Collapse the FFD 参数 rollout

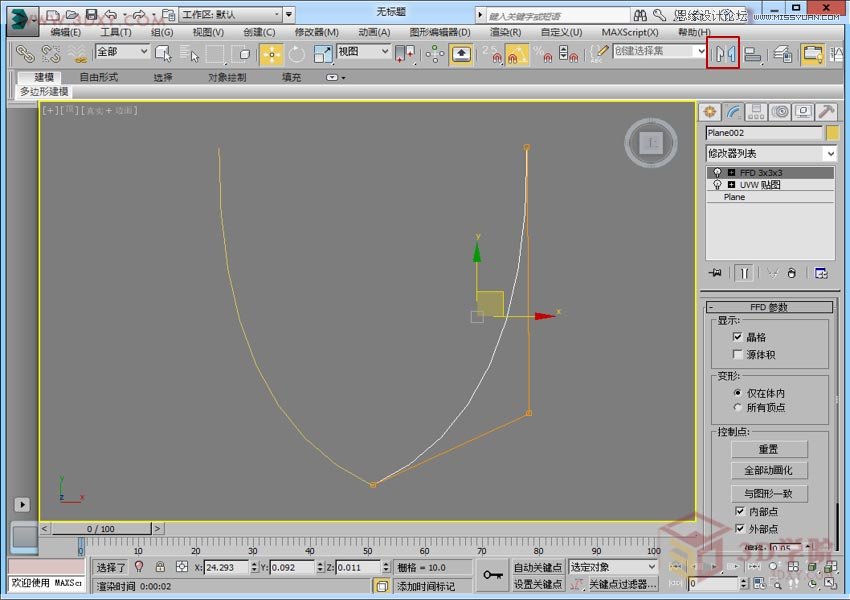(769, 307)
